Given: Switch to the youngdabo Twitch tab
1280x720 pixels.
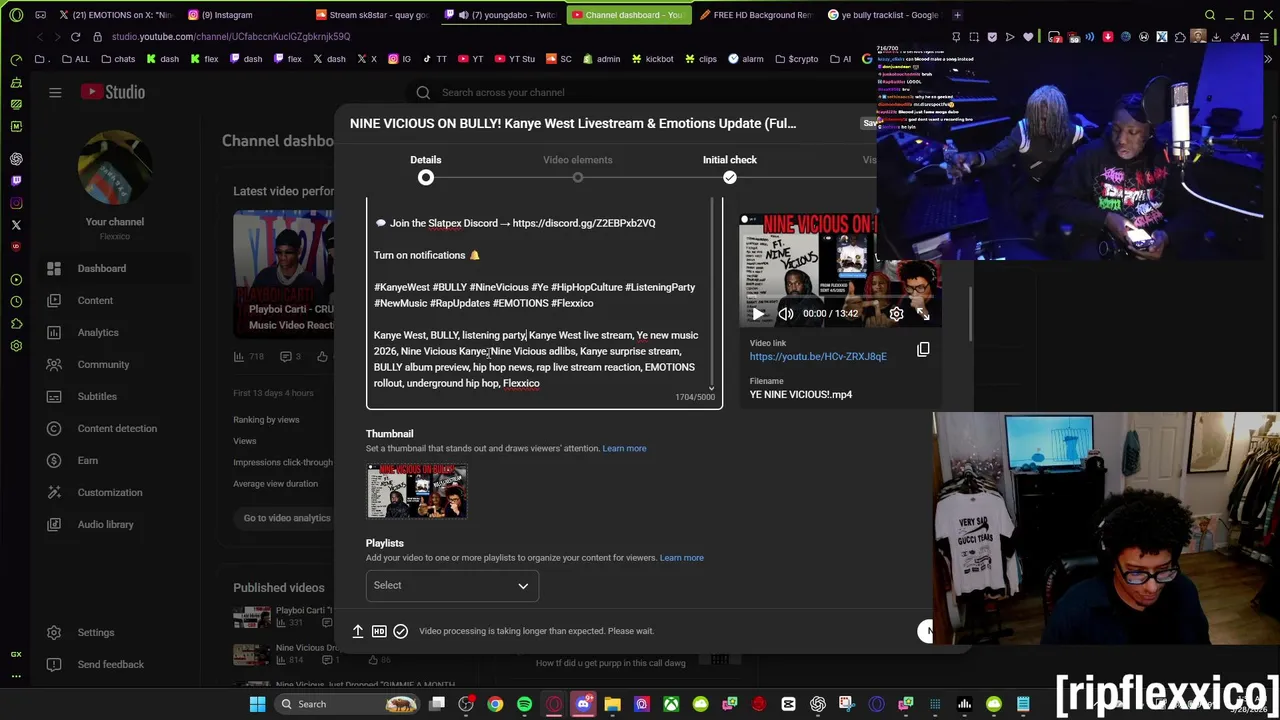Looking at the screenshot, I should (500, 15).
